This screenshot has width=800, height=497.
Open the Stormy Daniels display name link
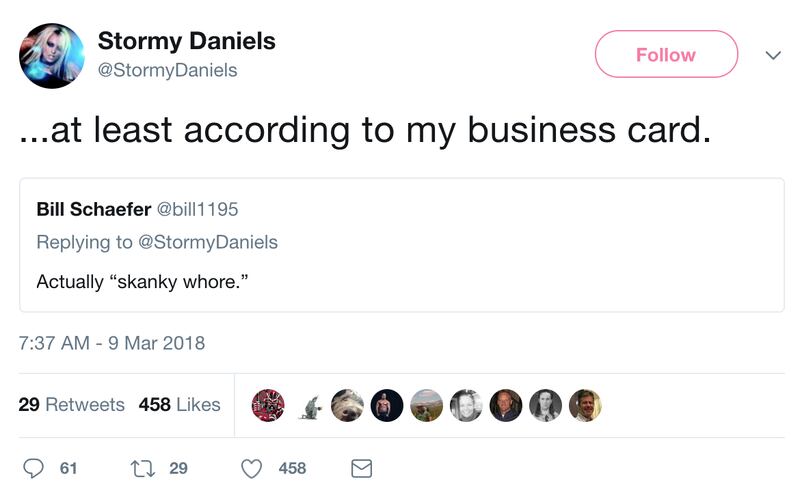(x=186, y=42)
